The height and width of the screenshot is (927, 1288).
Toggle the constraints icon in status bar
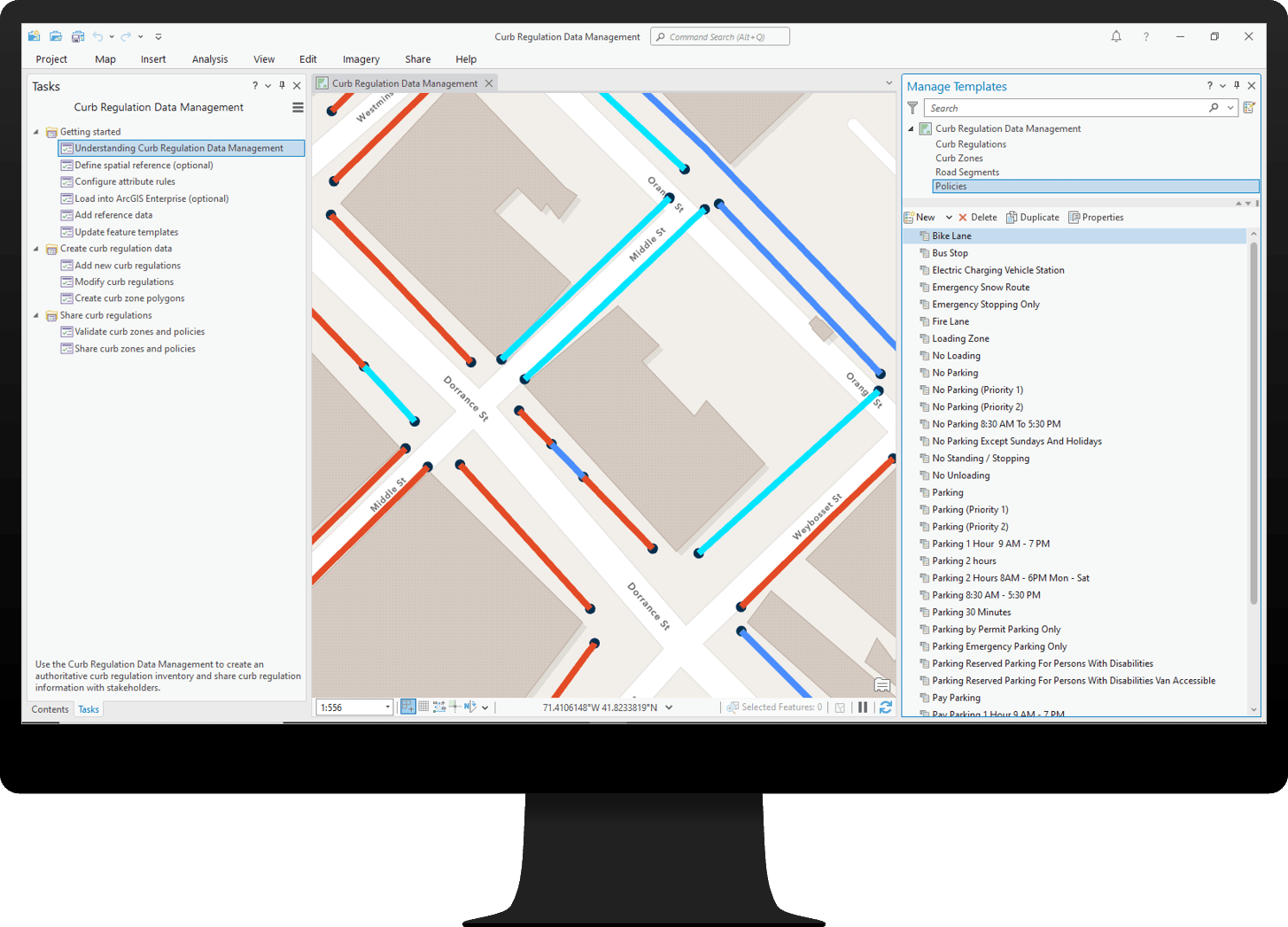(x=438, y=707)
